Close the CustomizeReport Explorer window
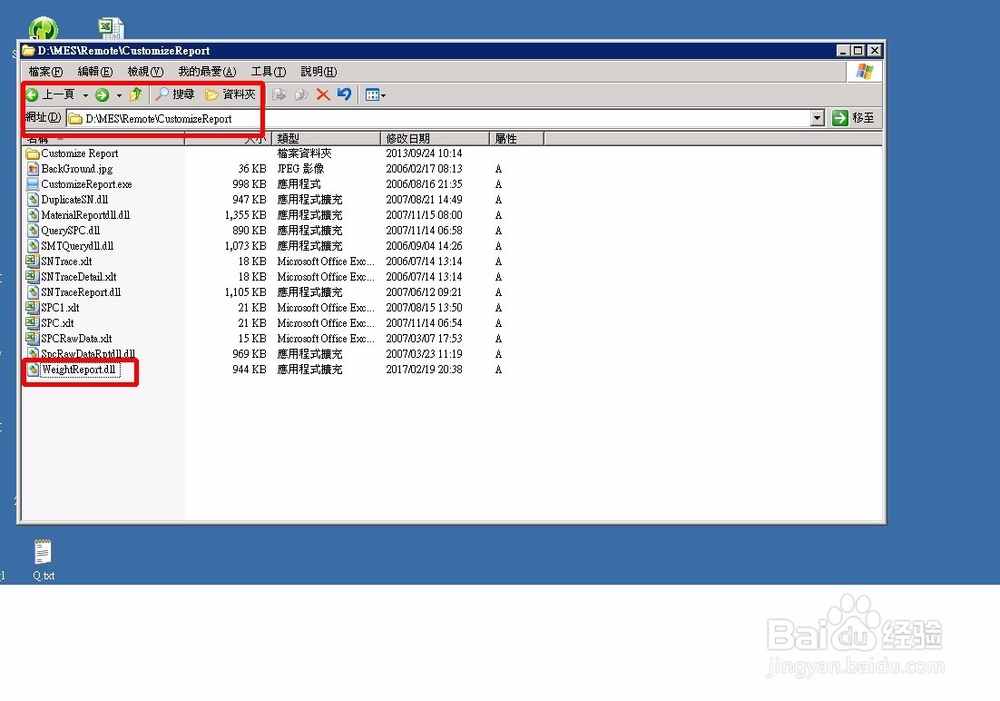 pos(874,50)
